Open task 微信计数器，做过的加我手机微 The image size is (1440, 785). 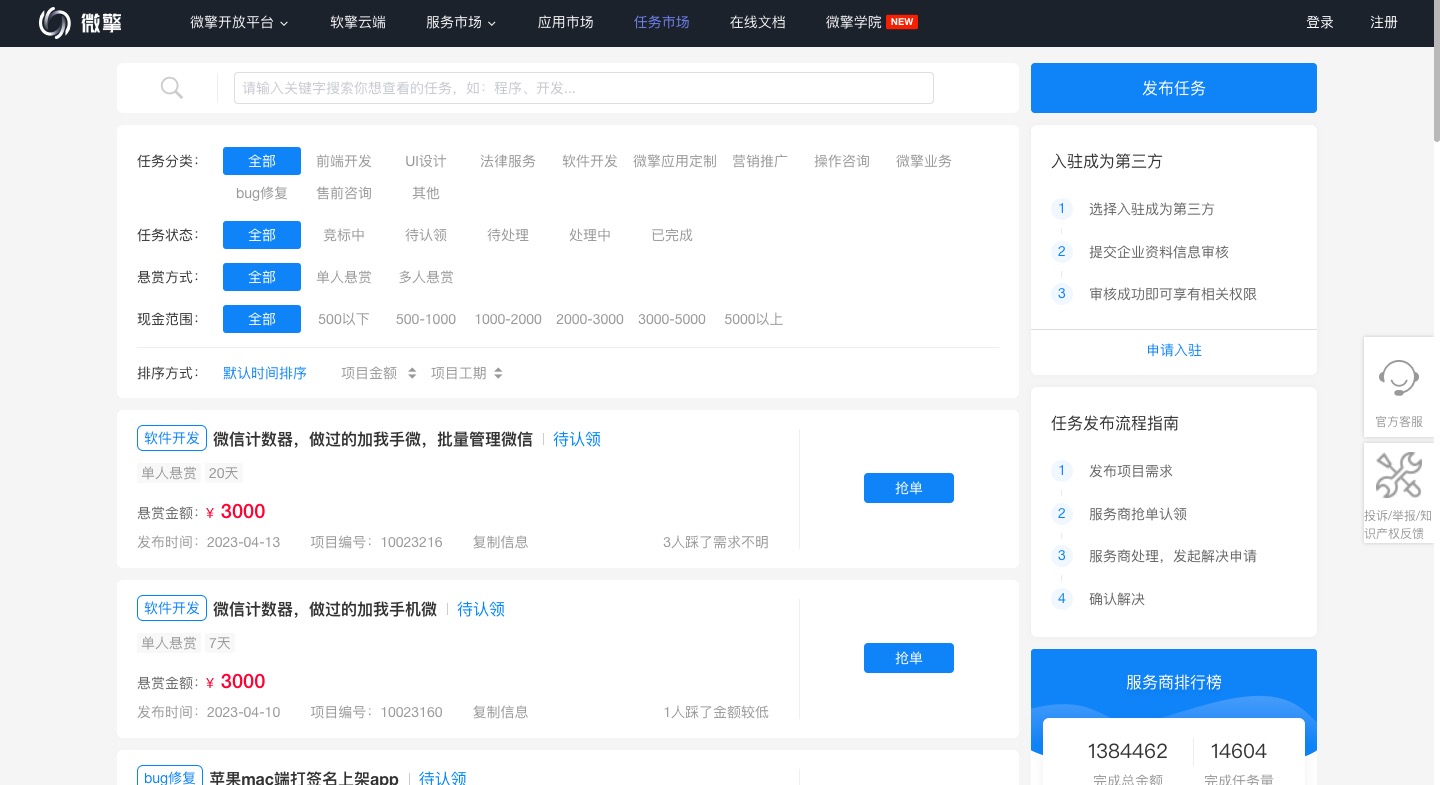[325, 609]
